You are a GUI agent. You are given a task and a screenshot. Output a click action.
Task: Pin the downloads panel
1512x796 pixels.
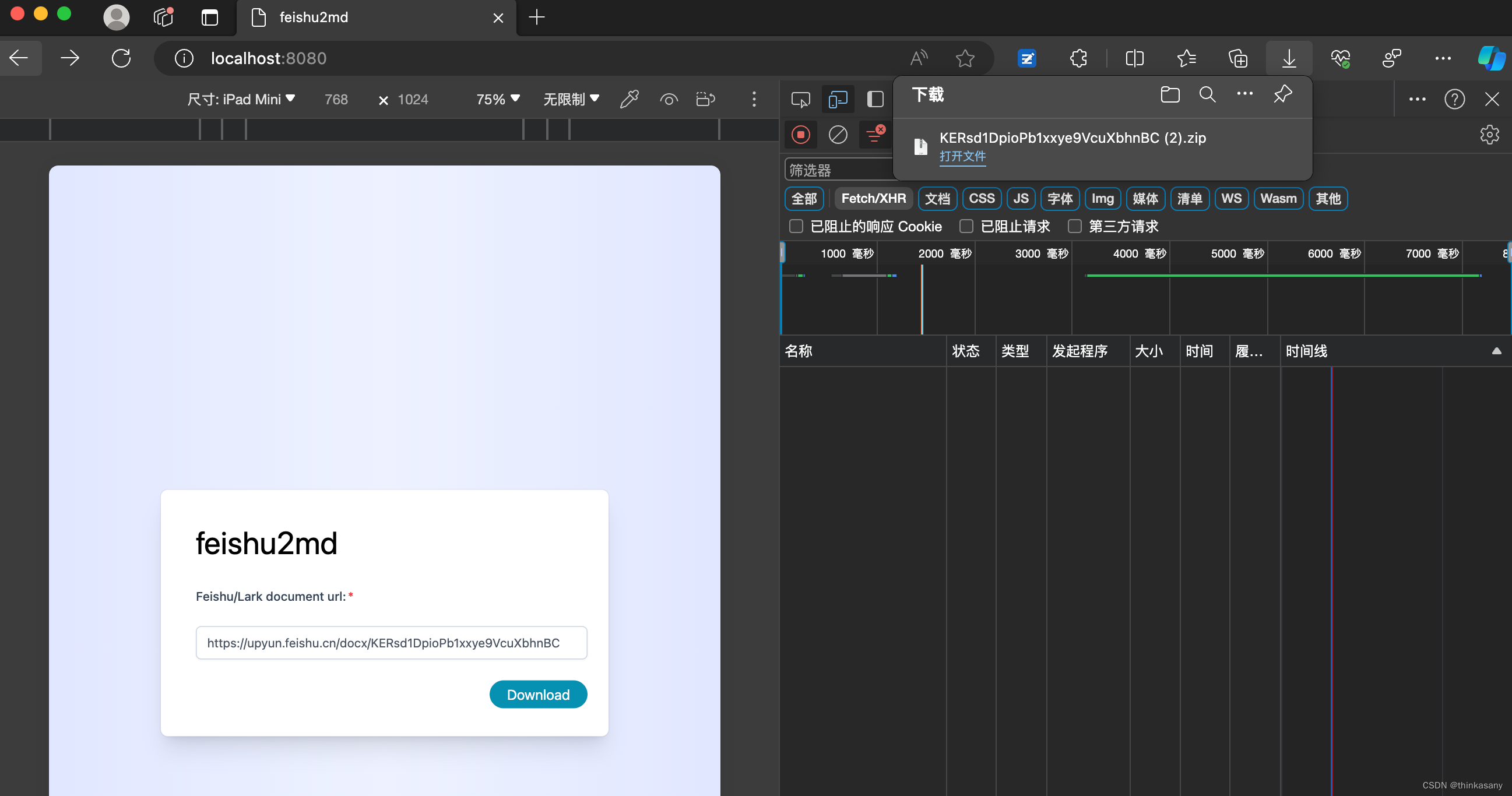click(x=1282, y=94)
